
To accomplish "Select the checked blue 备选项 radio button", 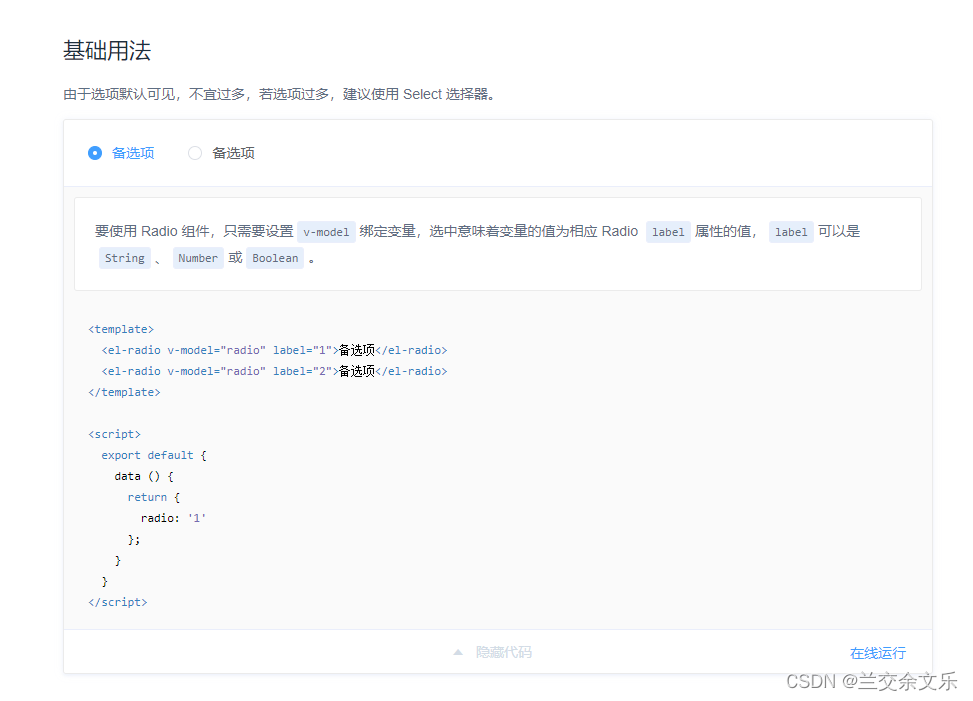I will click(95, 153).
